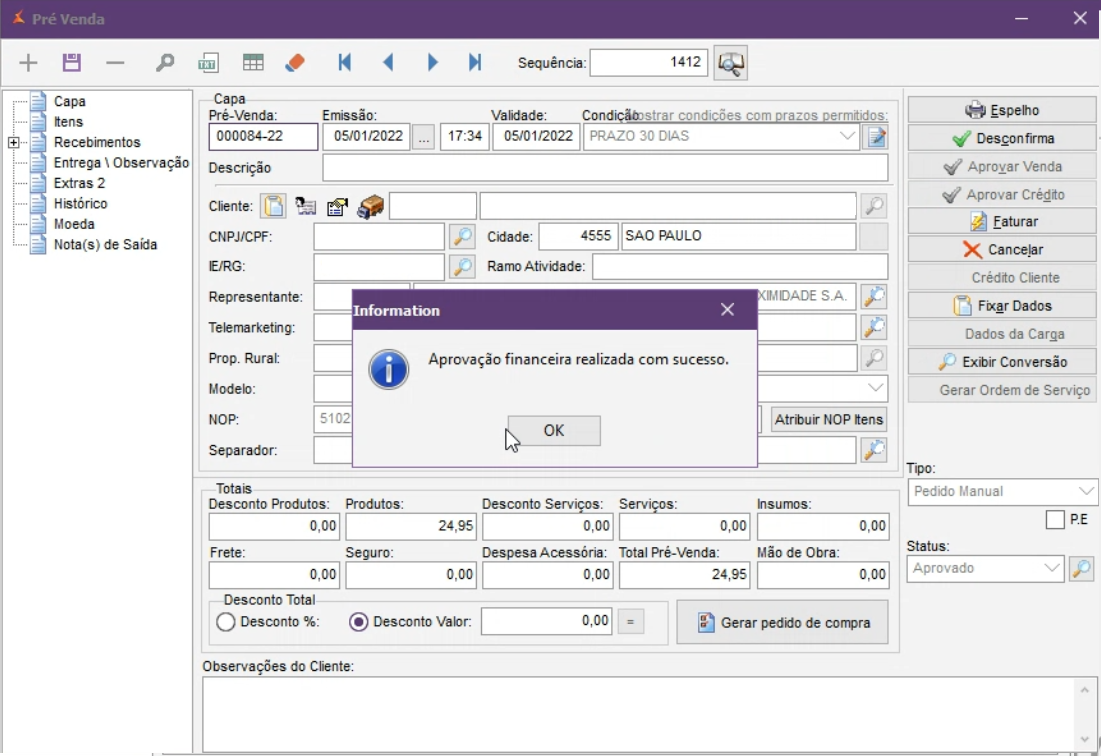Click the Descrição input field

point(604,168)
